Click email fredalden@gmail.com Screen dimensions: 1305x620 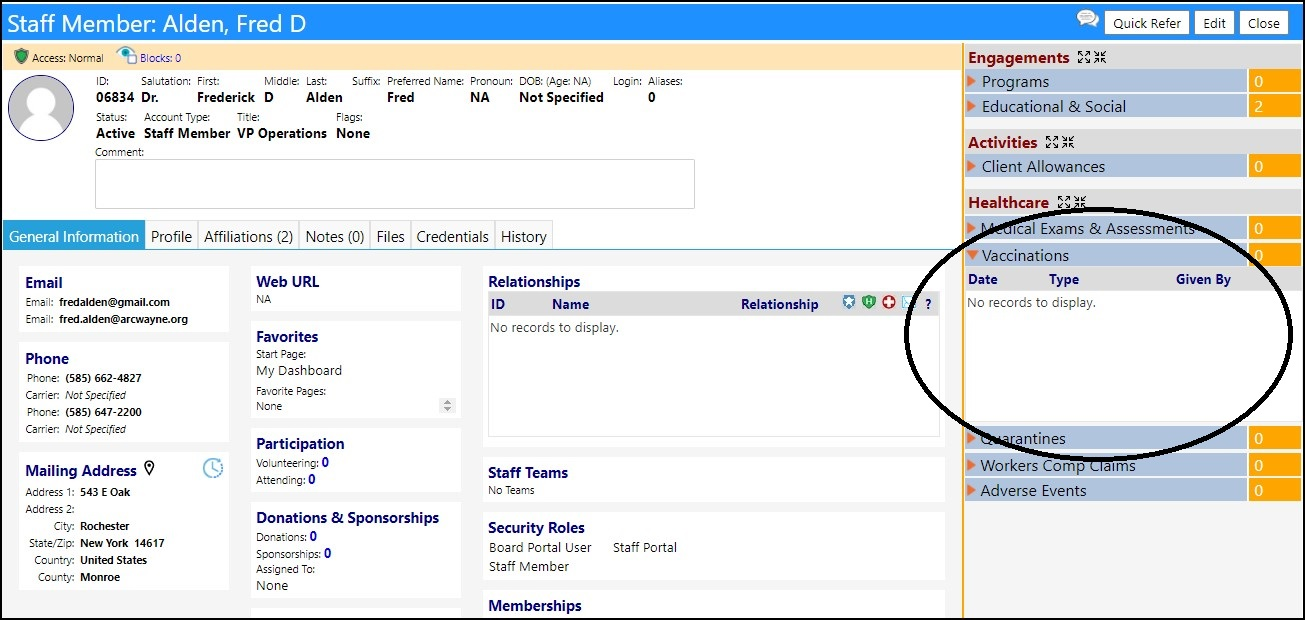114,302
